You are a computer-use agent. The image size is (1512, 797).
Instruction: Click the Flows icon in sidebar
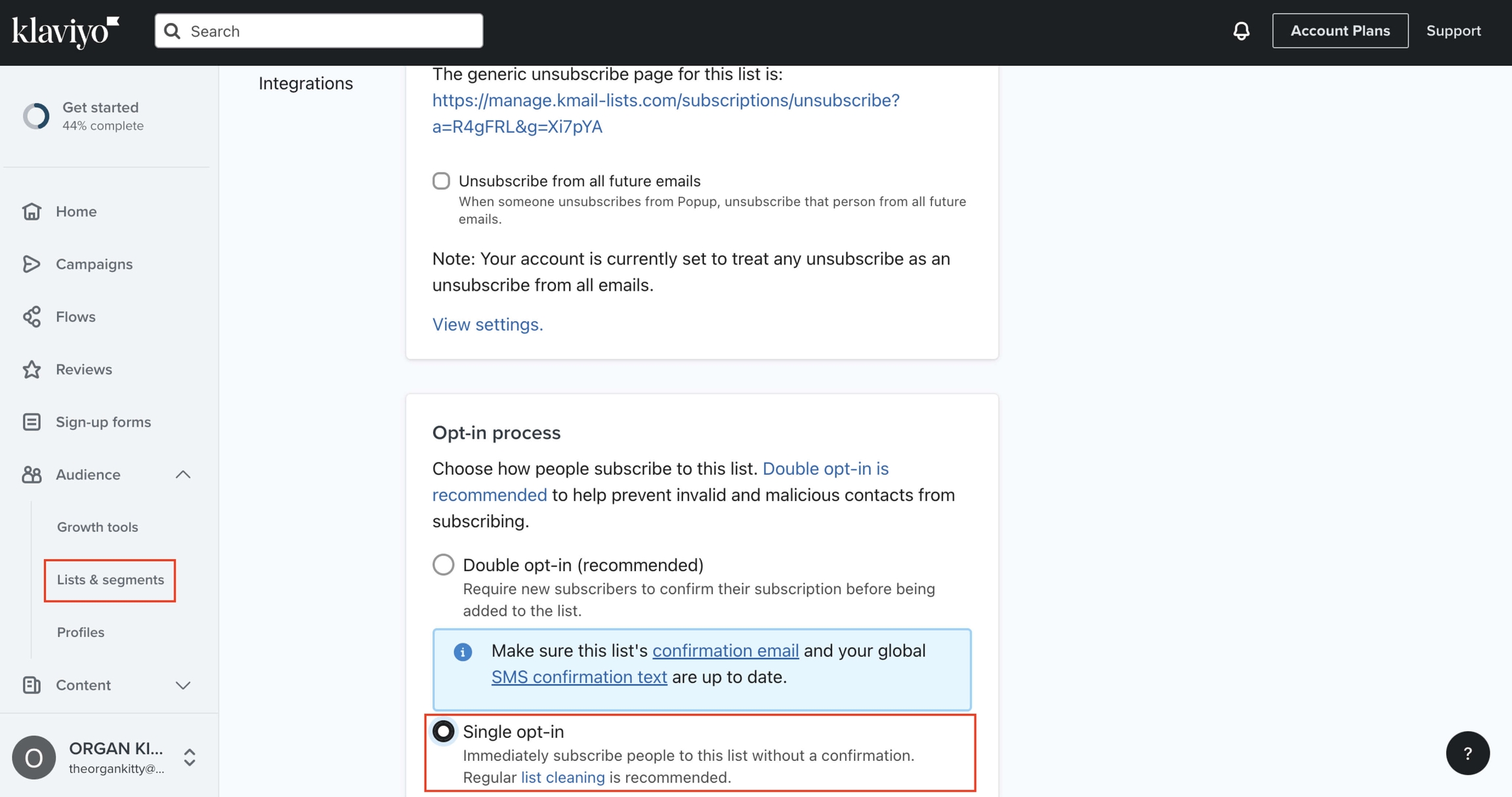click(x=31, y=316)
